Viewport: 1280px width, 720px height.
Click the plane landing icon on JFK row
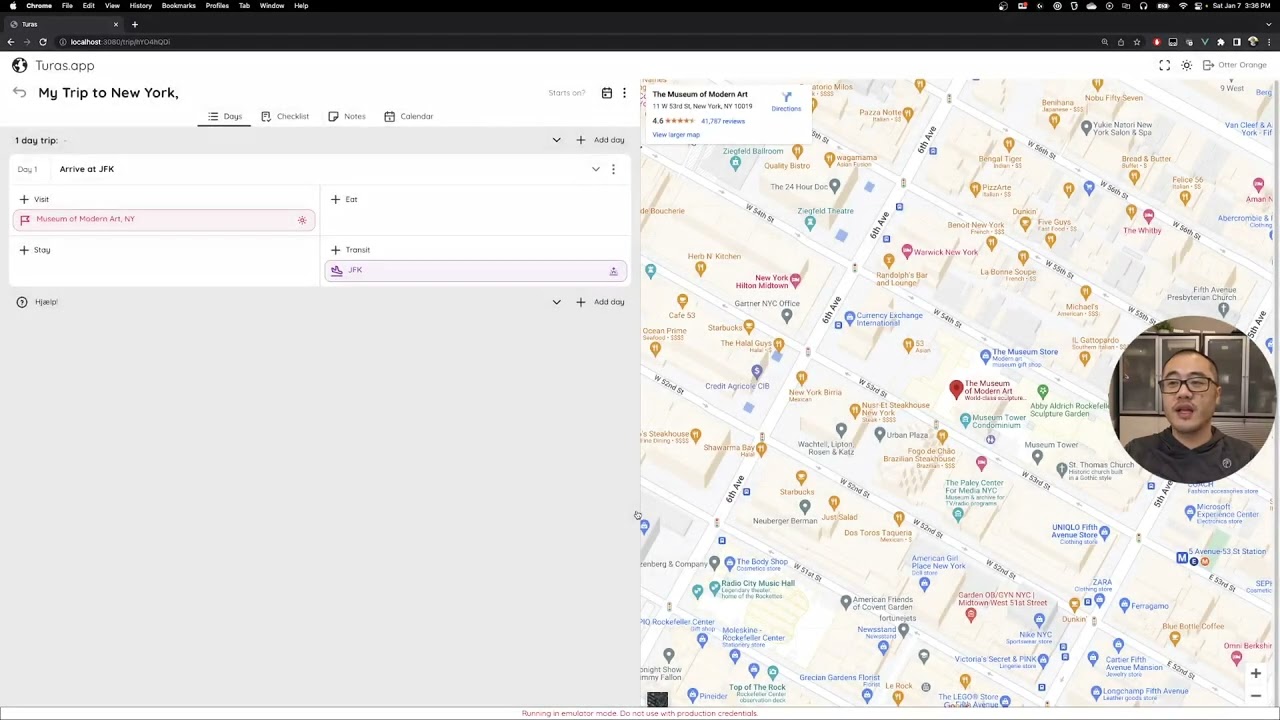(336, 270)
